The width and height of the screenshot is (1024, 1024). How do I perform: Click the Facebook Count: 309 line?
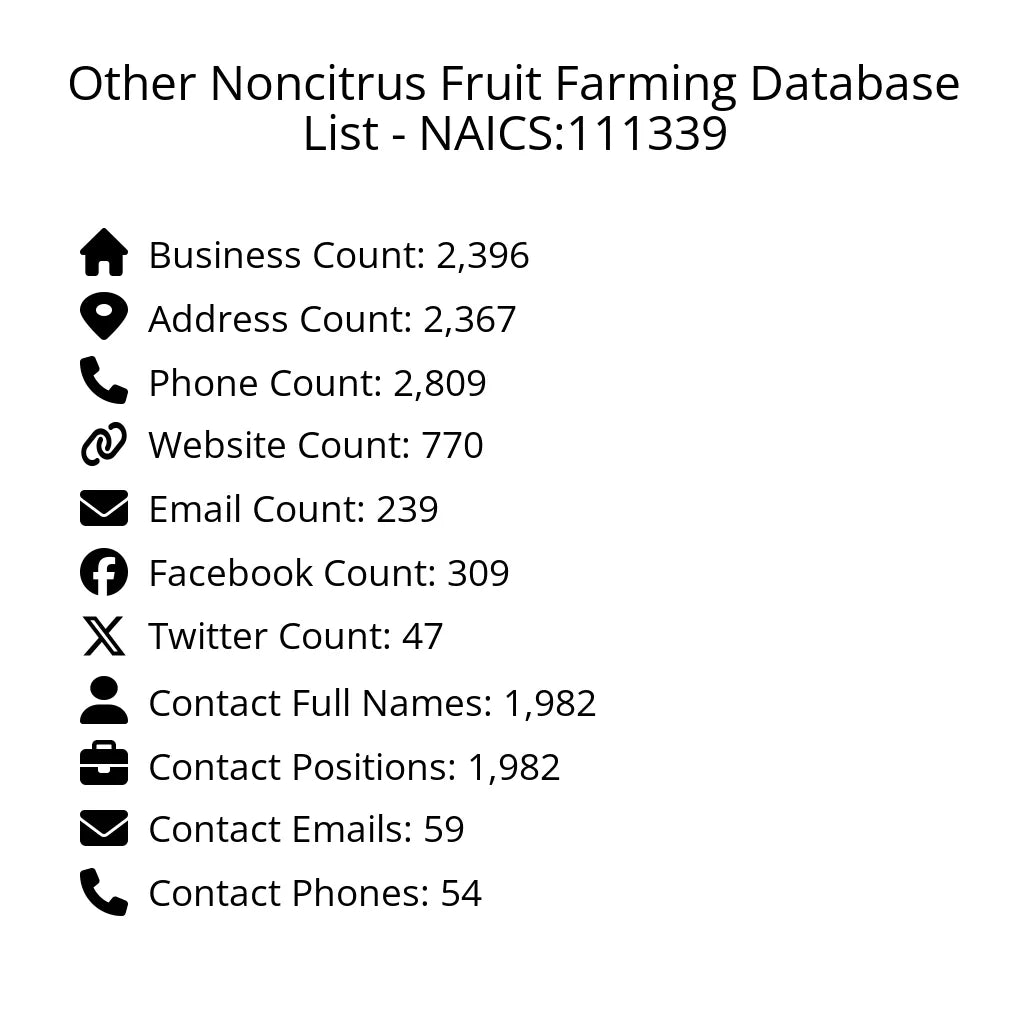coord(328,574)
